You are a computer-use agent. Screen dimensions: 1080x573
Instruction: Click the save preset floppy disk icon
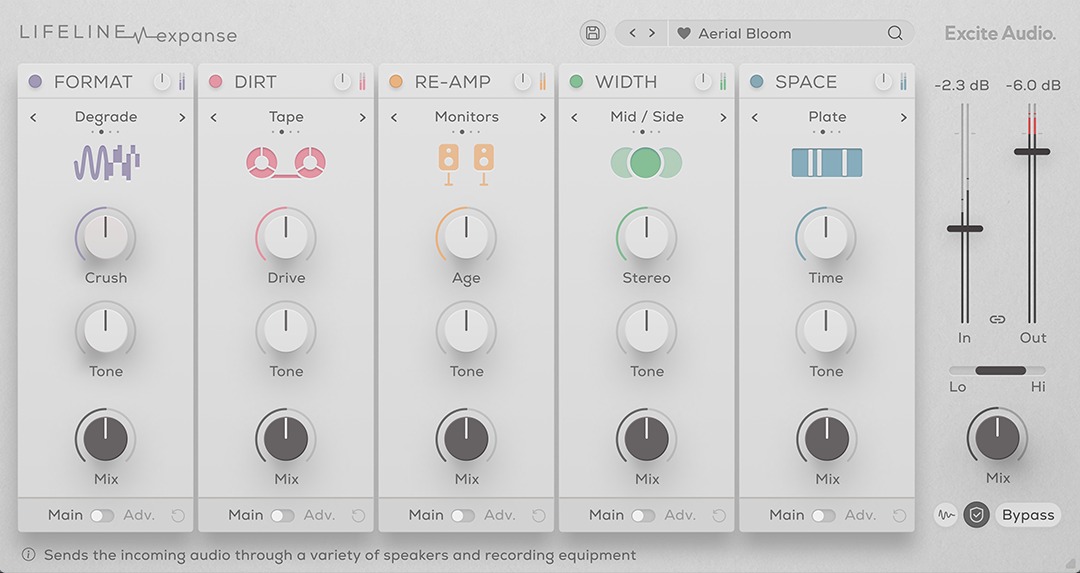point(592,33)
